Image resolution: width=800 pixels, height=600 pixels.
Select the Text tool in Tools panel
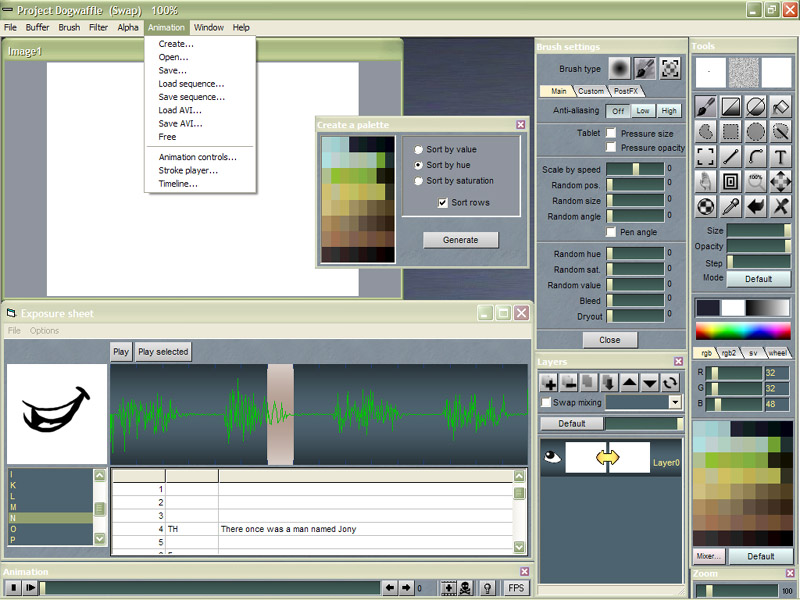coord(780,156)
